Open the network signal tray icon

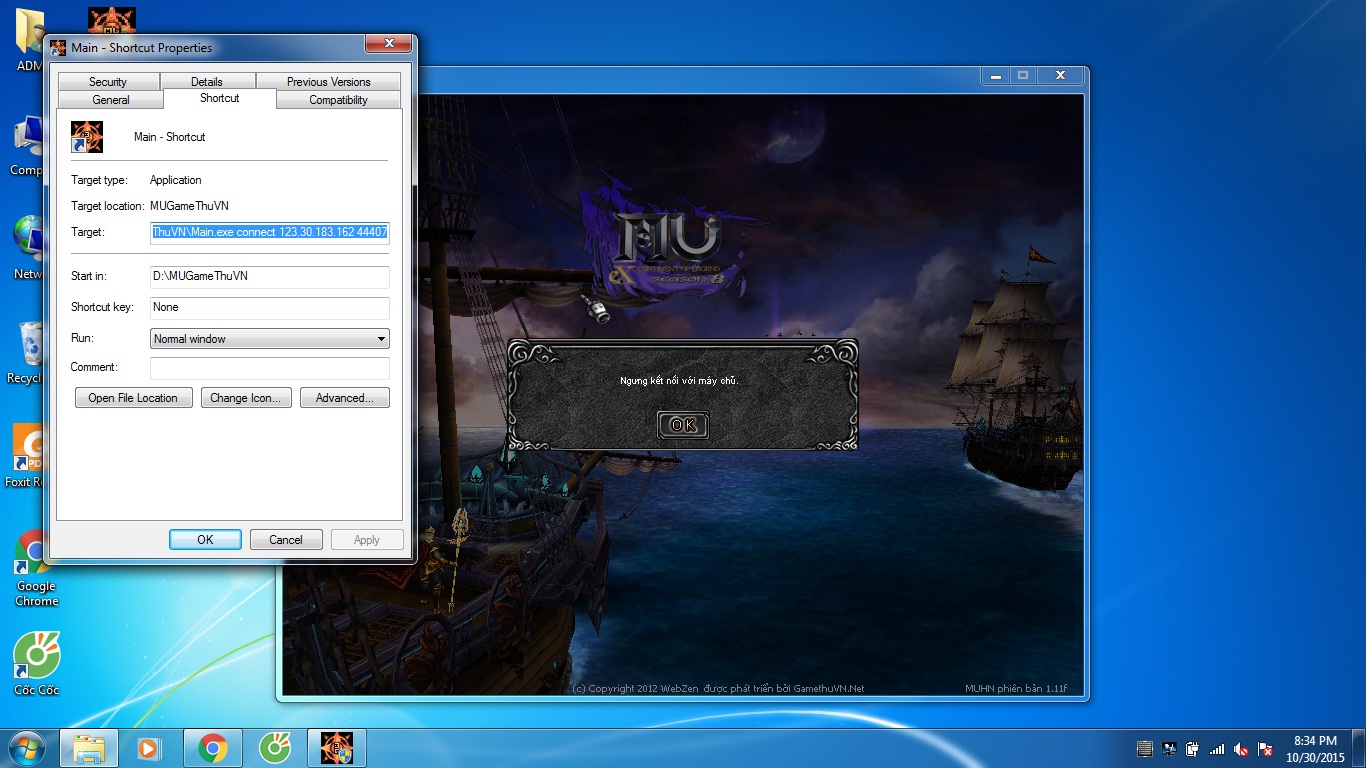(1217, 748)
